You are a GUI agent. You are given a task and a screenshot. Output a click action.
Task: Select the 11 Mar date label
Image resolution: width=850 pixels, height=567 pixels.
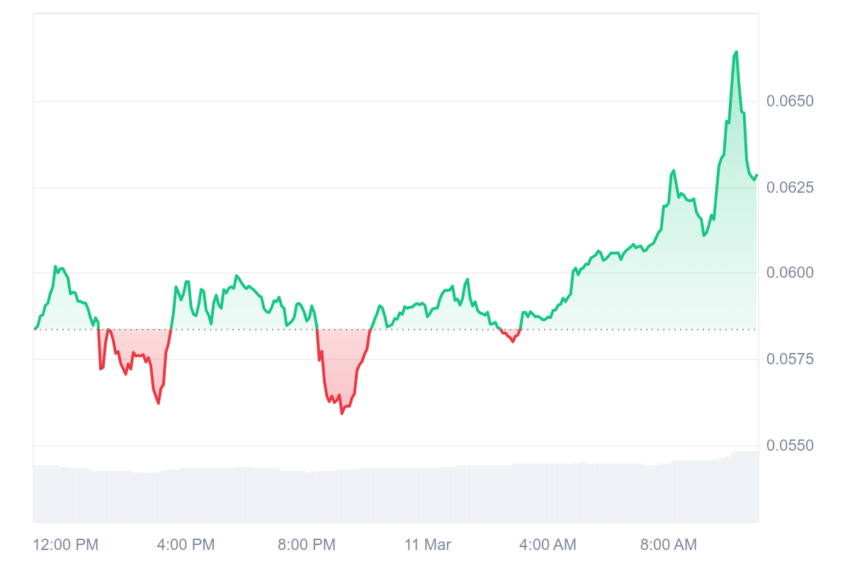tap(428, 544)
